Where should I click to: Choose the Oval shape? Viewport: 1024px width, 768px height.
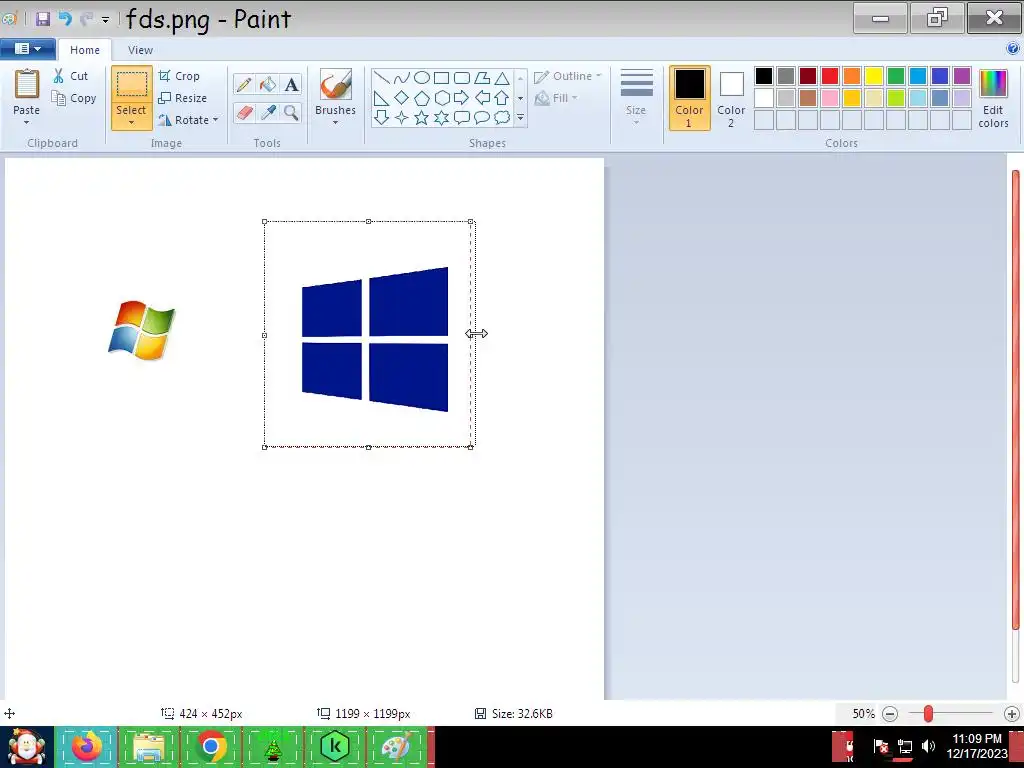[422, 78]
